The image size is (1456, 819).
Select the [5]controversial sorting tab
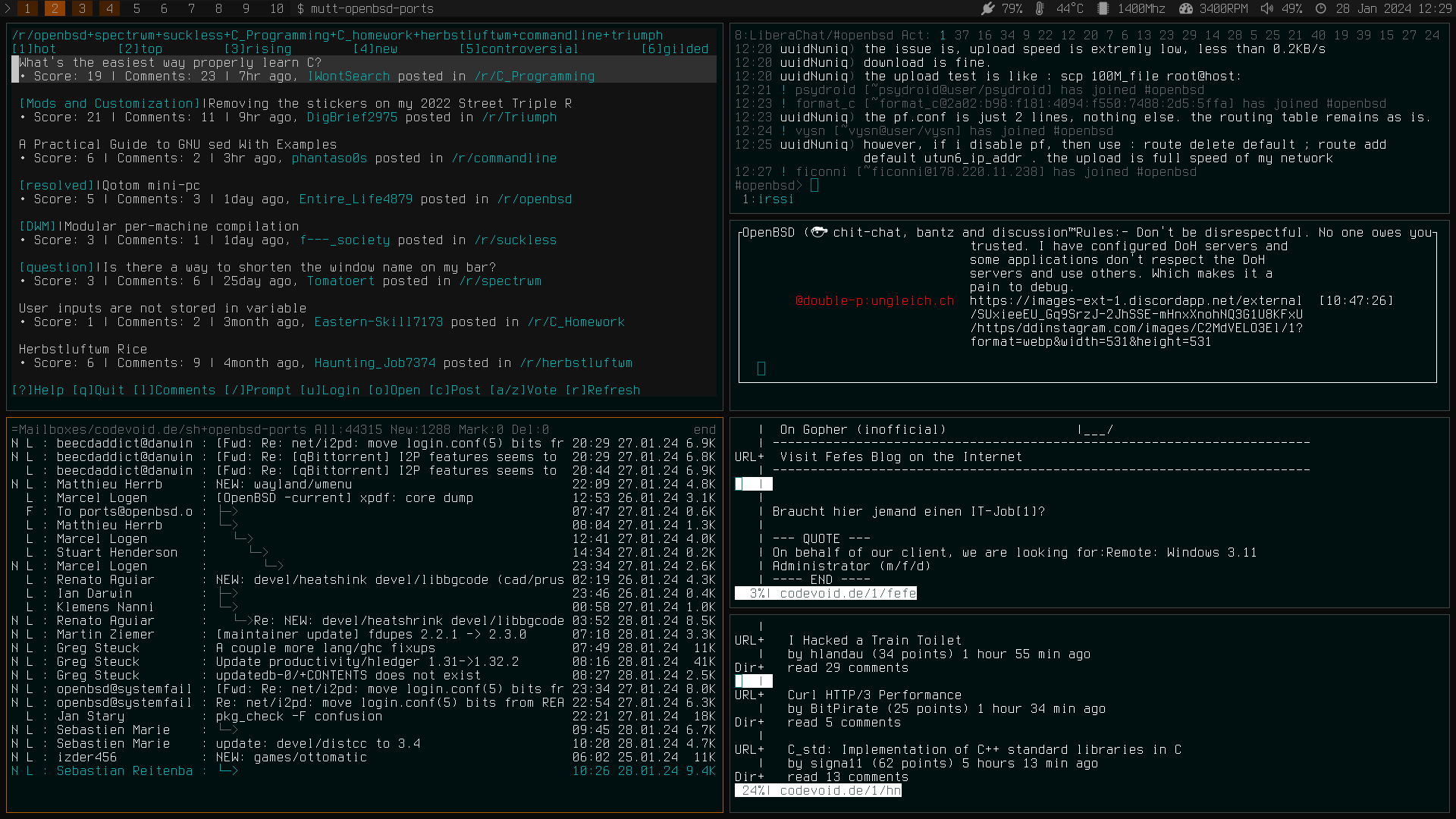(519, 49)
